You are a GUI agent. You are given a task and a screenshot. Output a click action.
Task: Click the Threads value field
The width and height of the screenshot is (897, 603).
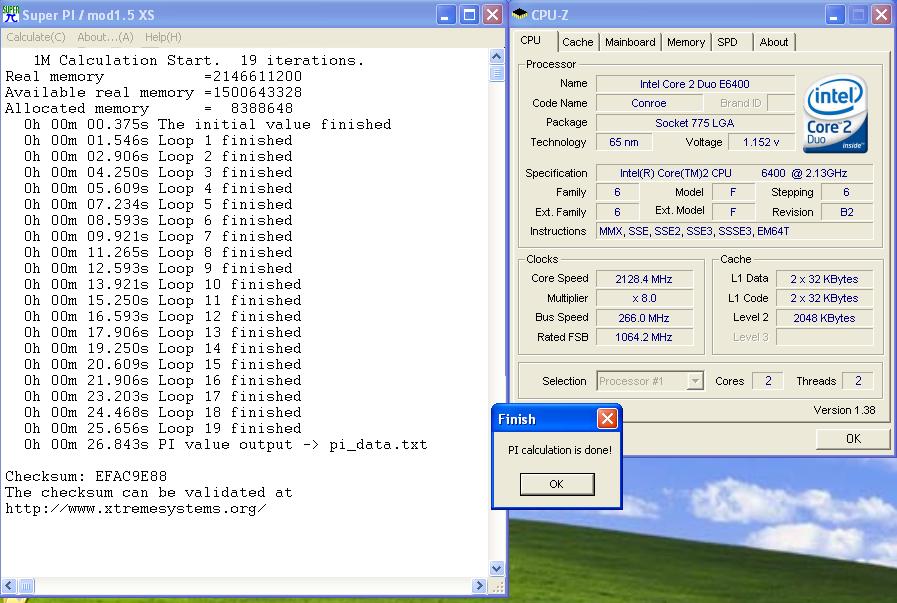click(x=858, y=381)
